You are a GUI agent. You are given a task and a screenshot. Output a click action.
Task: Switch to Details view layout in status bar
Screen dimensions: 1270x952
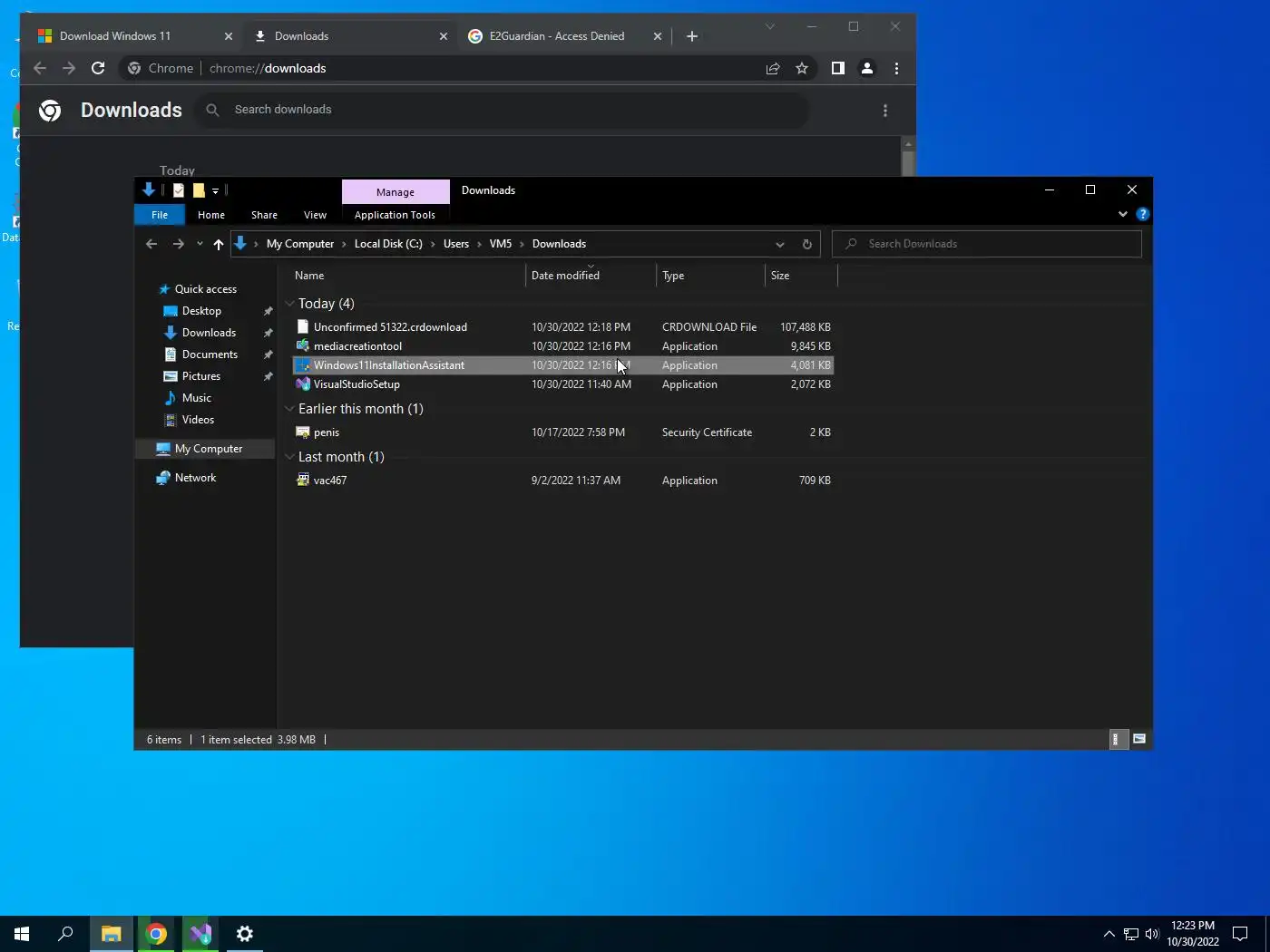(x=1118, y=739)
